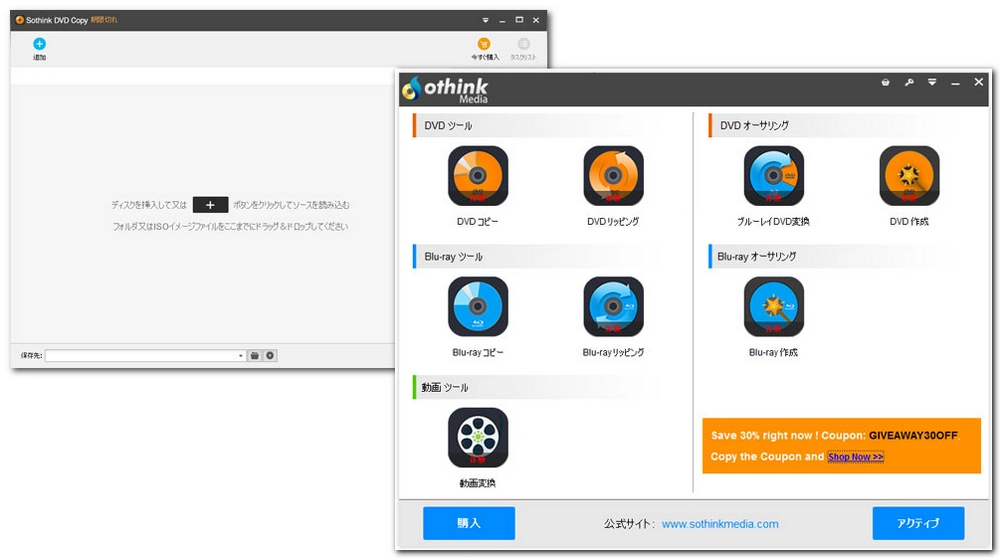Maximize the Sothink DVD Copy window

519,20
